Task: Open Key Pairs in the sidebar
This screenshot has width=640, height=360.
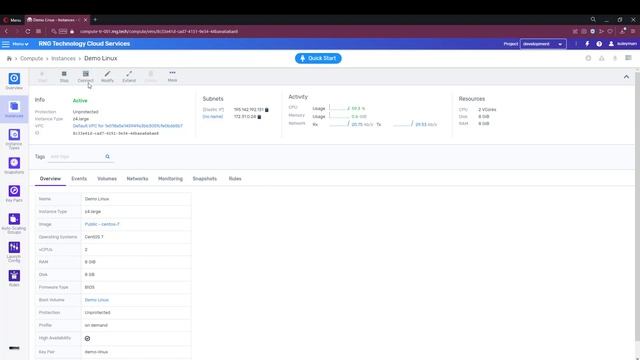Action: coord(14,194)
